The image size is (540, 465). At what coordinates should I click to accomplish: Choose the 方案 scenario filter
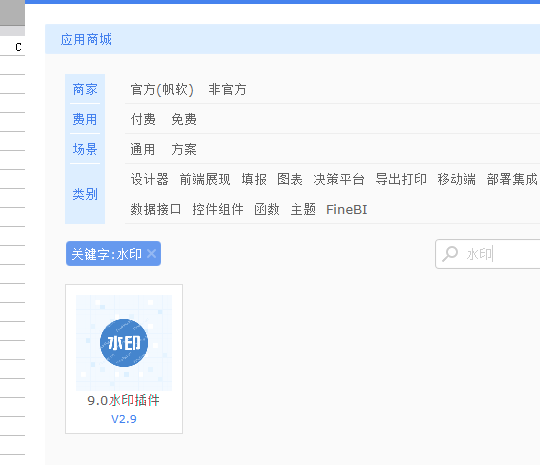tap(184, 149)
